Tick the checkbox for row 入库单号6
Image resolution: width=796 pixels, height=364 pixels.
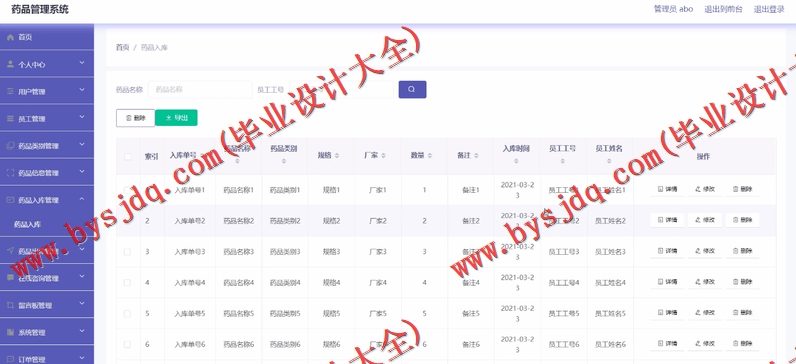(x=127, y=344)
